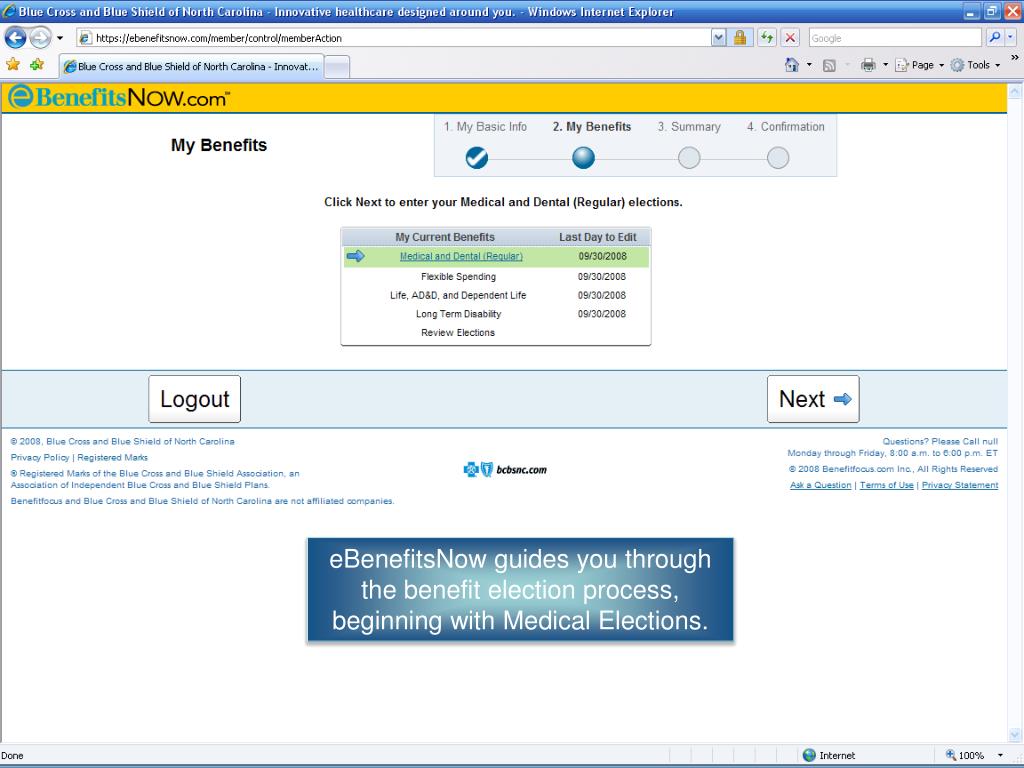Click the page scrollbar down arrow
Screen dimensions: 1024x768
1015,735
